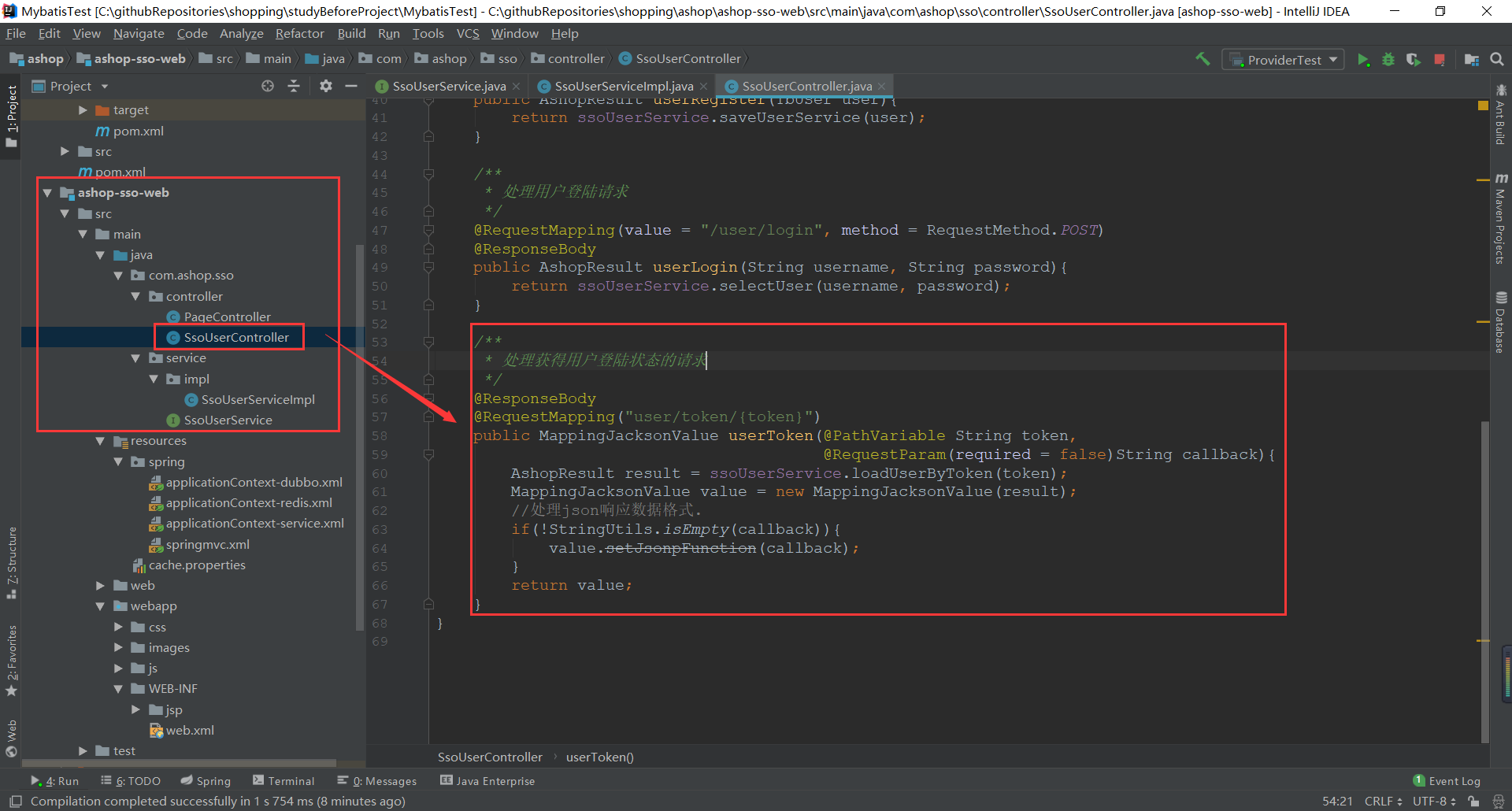Switch to SsoUserService.java tab

448,87
